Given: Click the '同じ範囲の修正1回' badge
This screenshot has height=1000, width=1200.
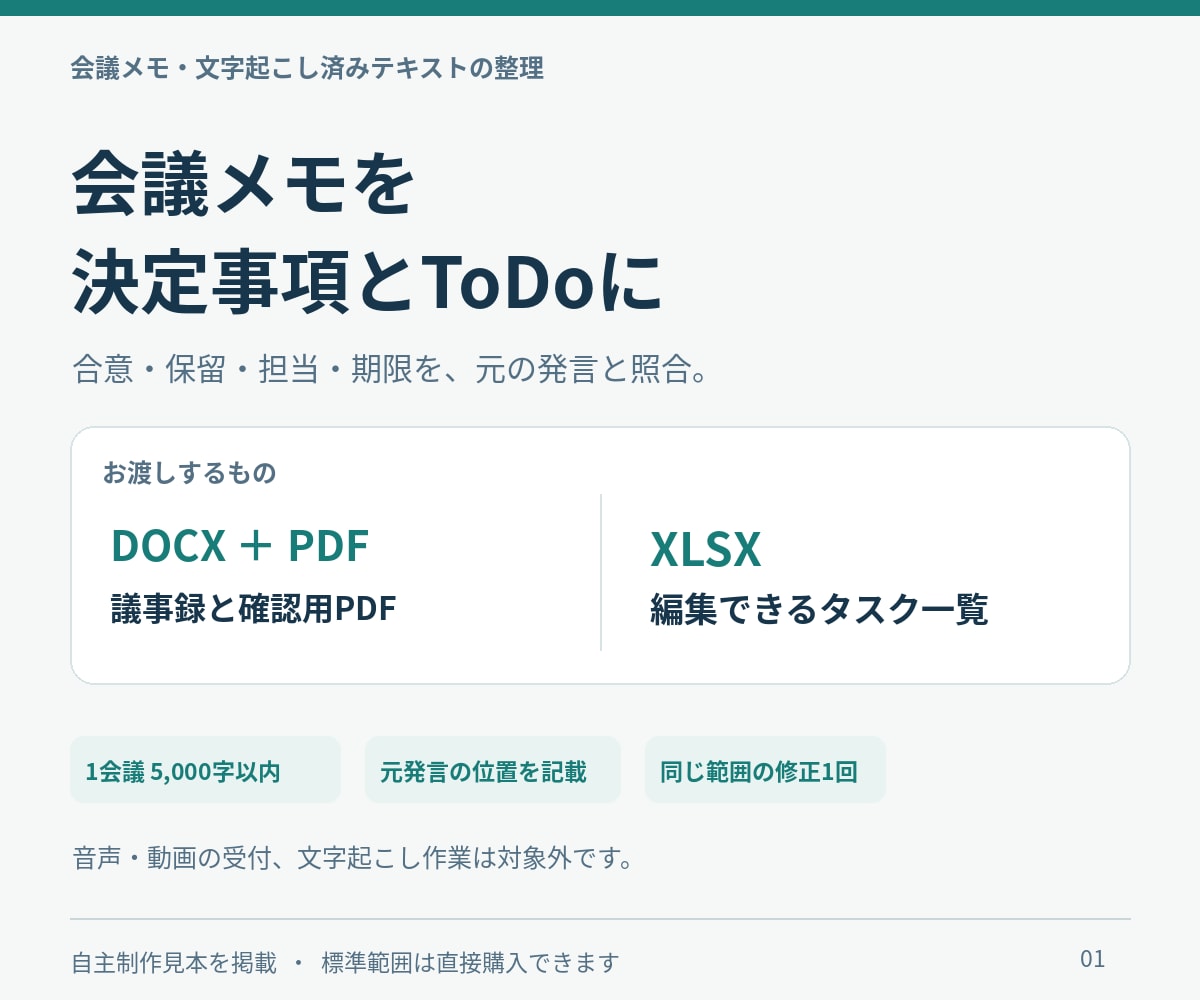Looking at the screenshot, I should pos(765,770).
